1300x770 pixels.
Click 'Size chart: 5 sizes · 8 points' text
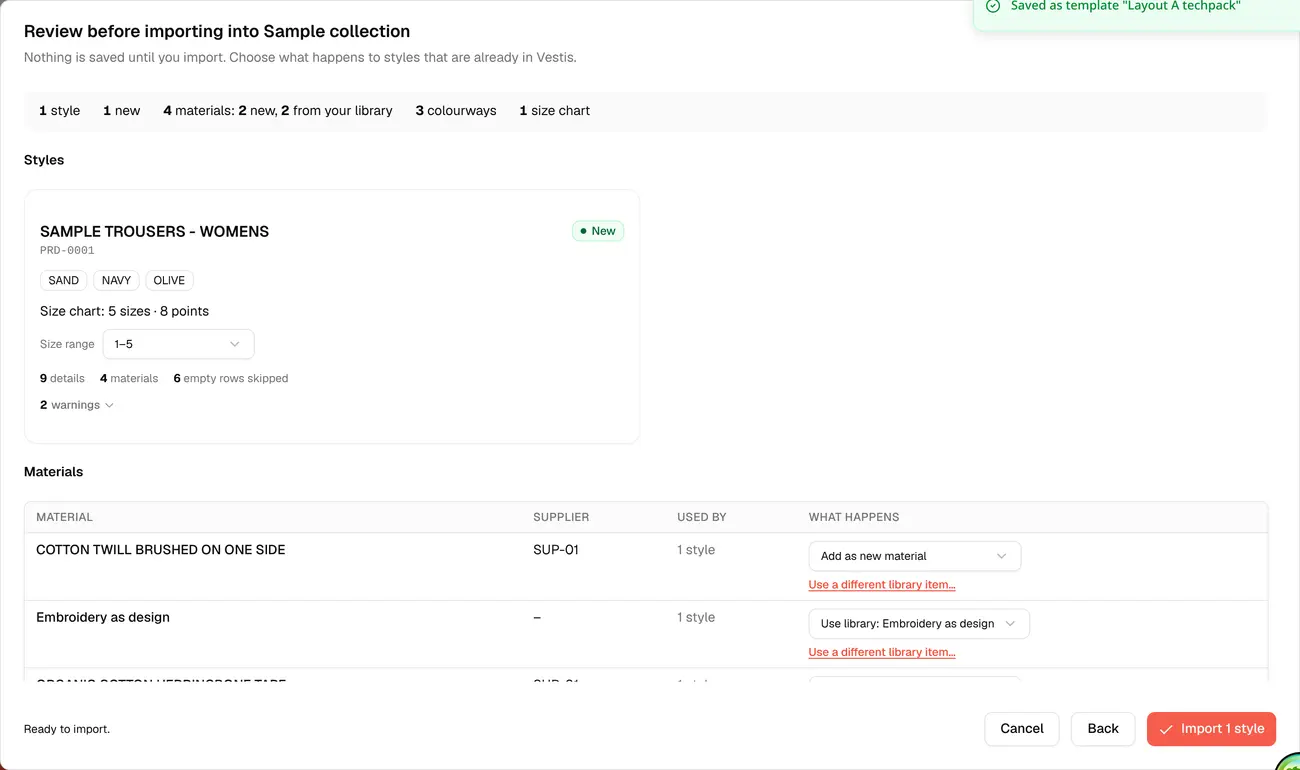(124, 311)
